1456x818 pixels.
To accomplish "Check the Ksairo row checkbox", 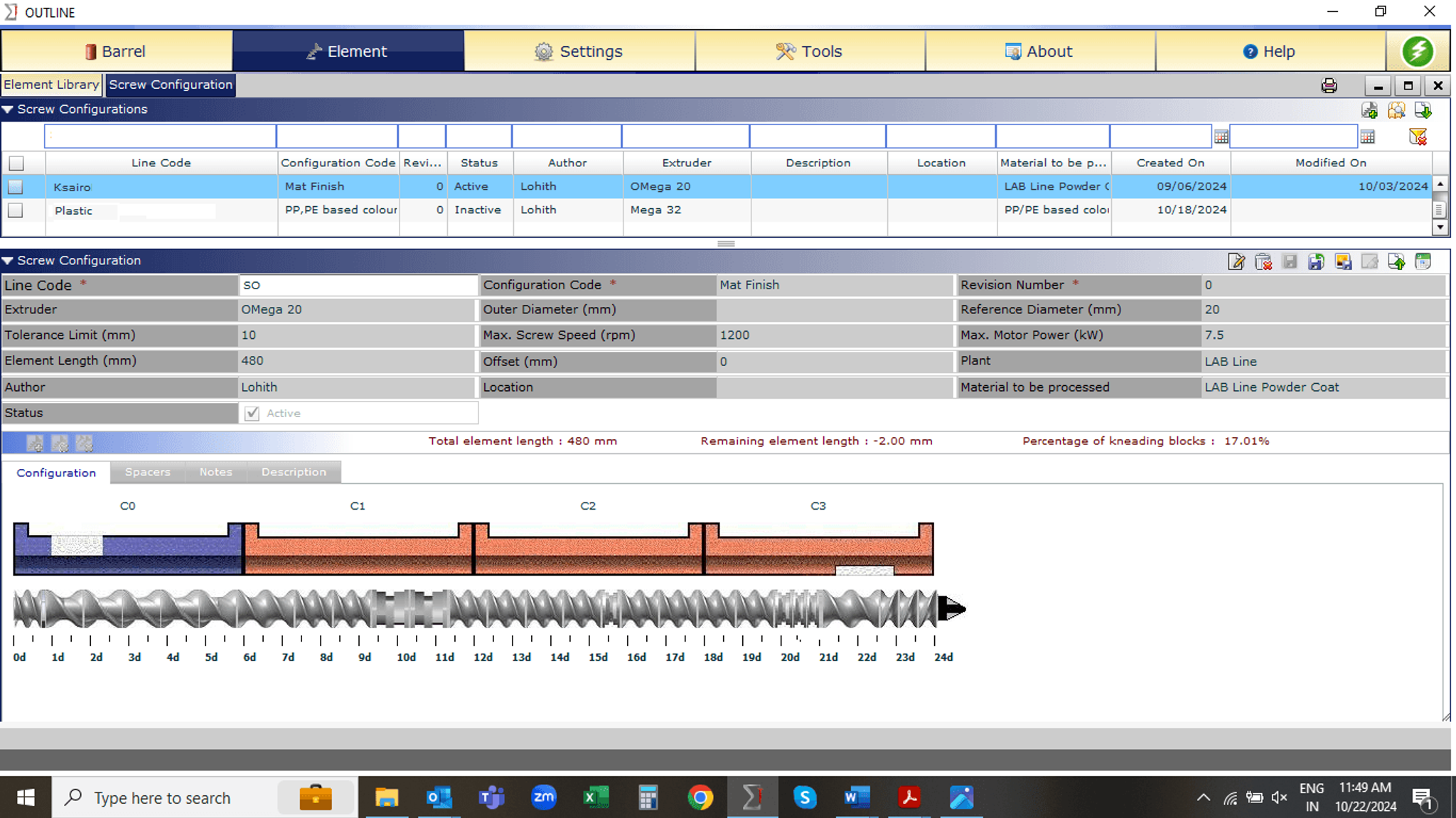I will [x=16, y=187].
